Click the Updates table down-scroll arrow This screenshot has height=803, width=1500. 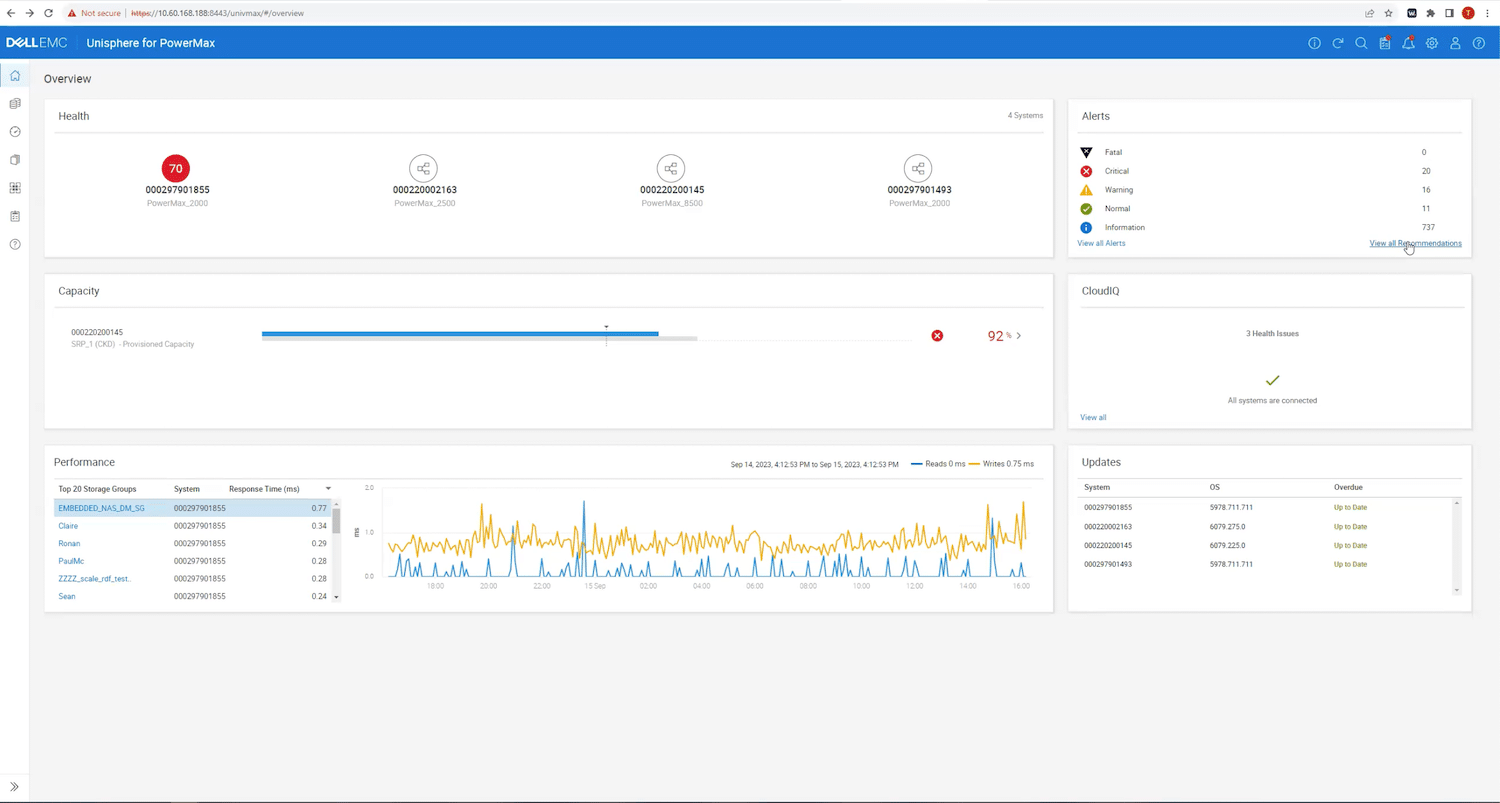pos(1456,590)
